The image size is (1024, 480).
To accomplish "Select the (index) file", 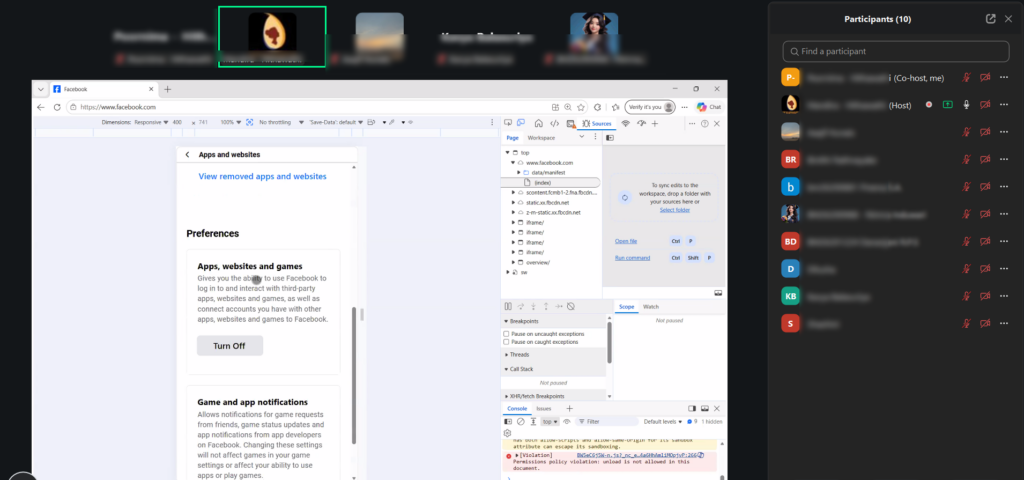I will 543,183.
